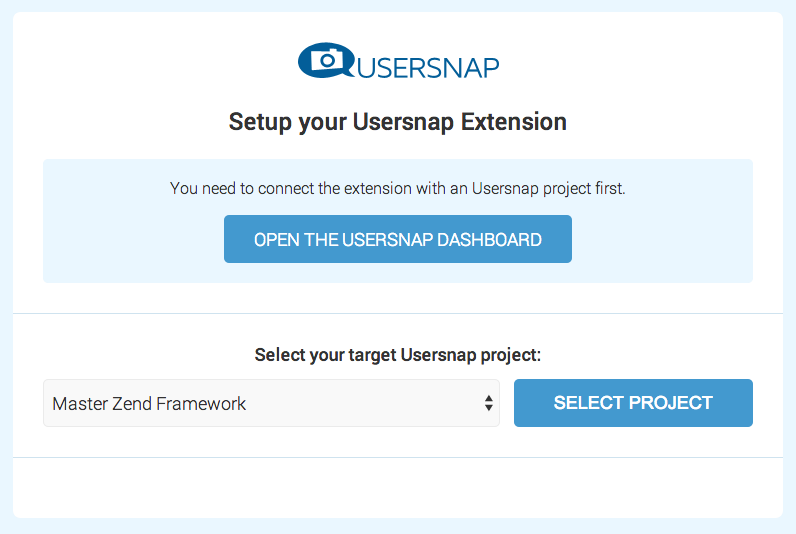
Task: Click the USERSNAP wordmark text
Action: 427,67
